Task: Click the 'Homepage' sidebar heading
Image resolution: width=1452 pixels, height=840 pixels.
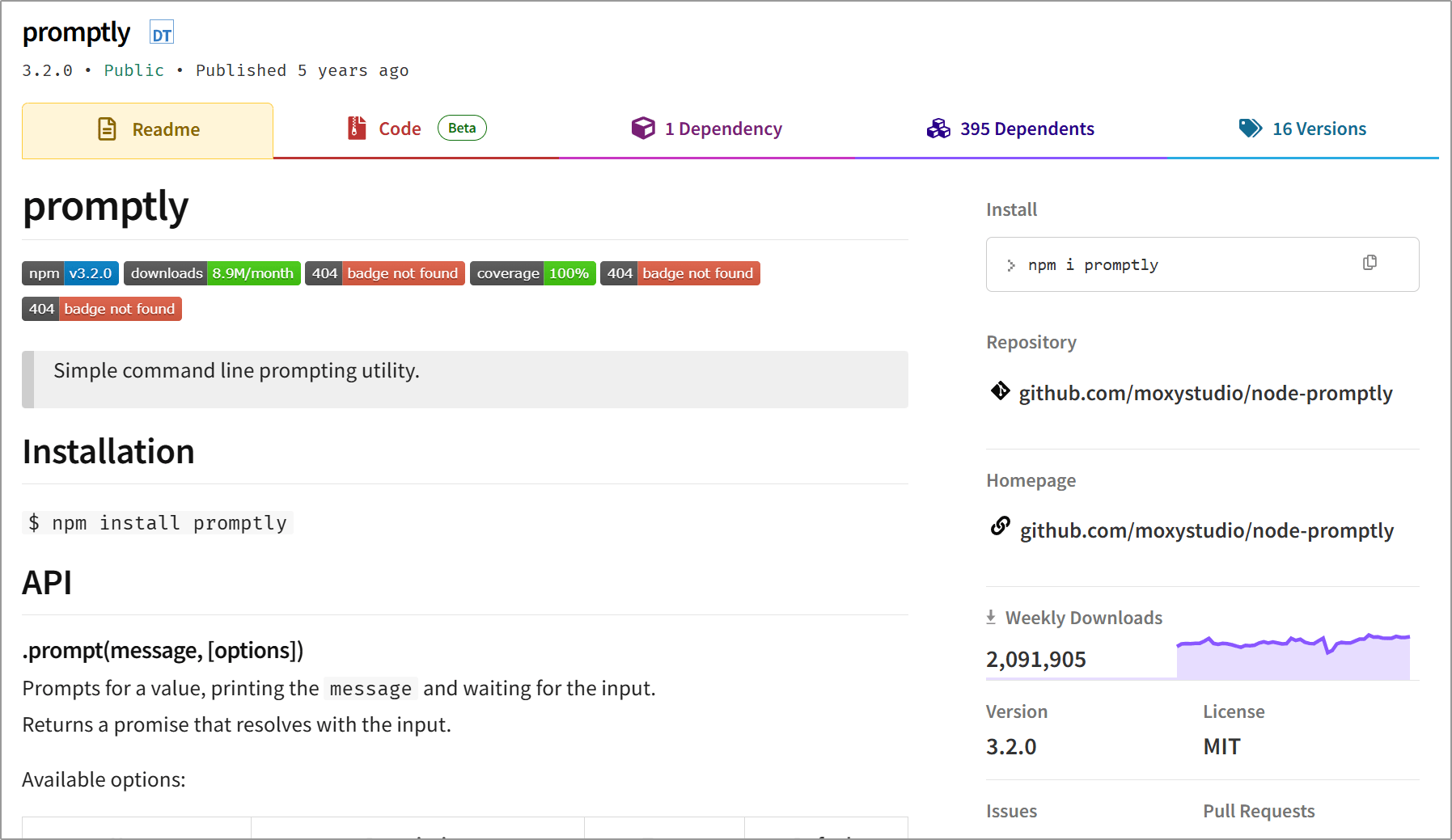Action: [x=1031, y=480]
